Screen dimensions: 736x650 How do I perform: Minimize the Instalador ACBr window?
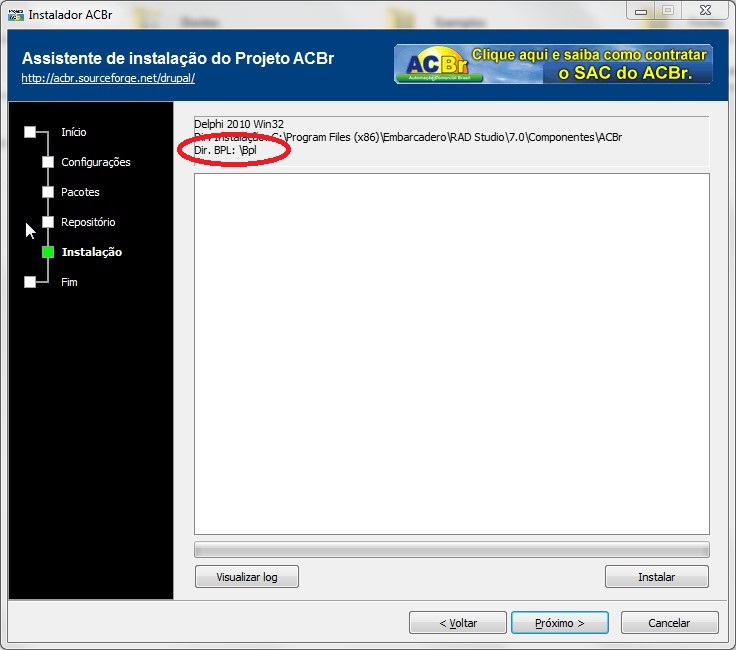coord(641,11)
